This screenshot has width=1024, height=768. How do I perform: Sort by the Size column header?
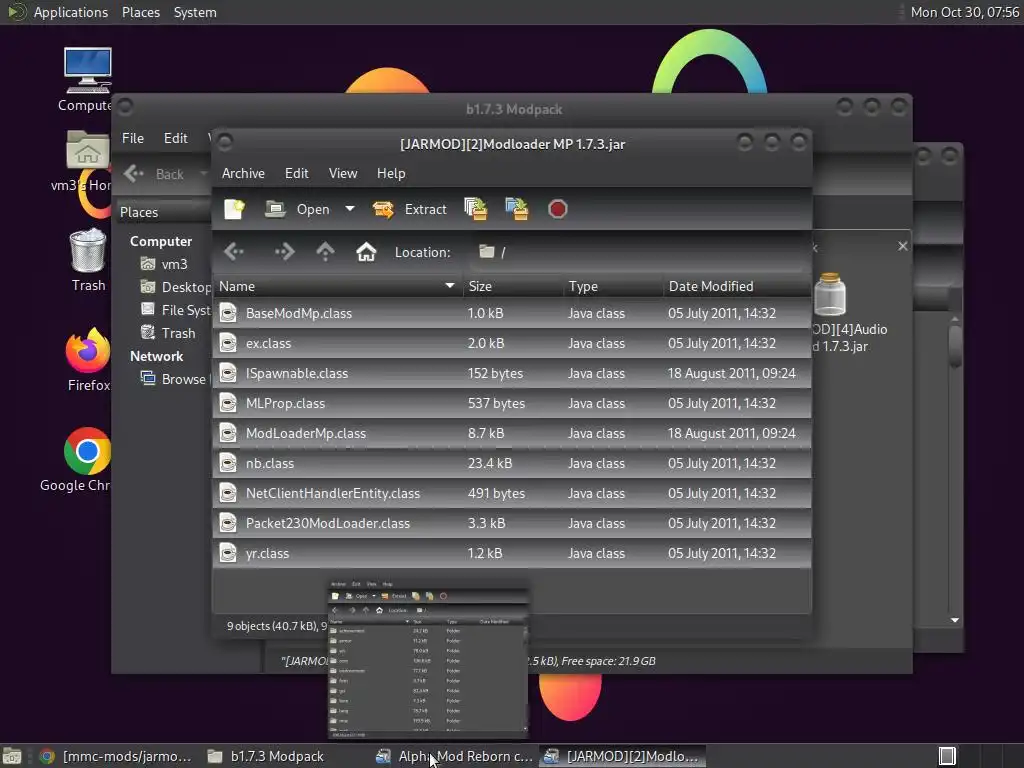(513, 286)
